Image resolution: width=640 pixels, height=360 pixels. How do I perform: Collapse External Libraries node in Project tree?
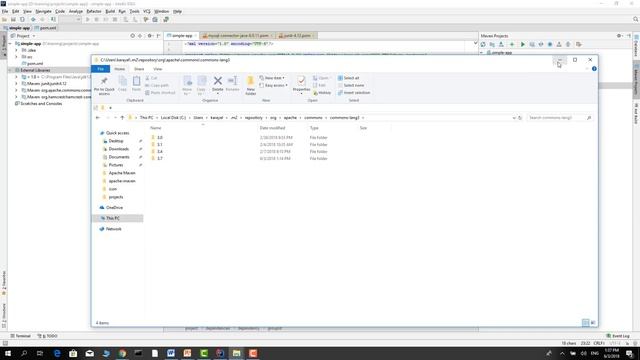pos(10,70)
